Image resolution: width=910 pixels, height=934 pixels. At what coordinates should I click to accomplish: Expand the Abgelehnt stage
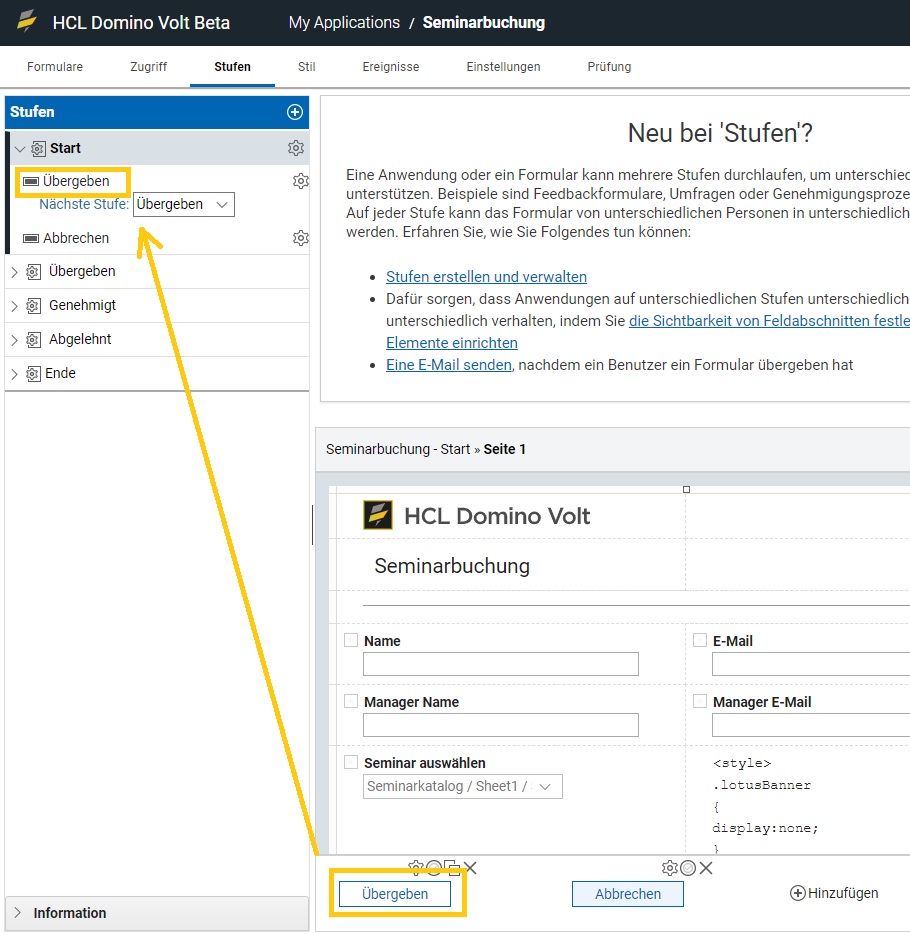pos(15,340)
